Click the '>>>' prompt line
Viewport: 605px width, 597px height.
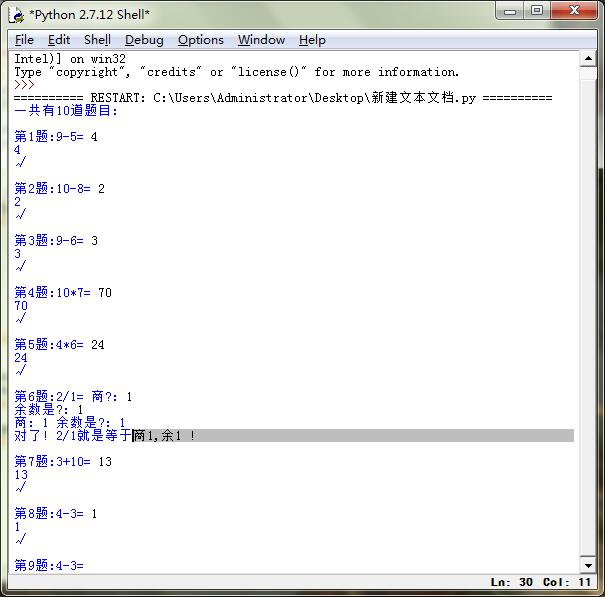pos(24,85)
